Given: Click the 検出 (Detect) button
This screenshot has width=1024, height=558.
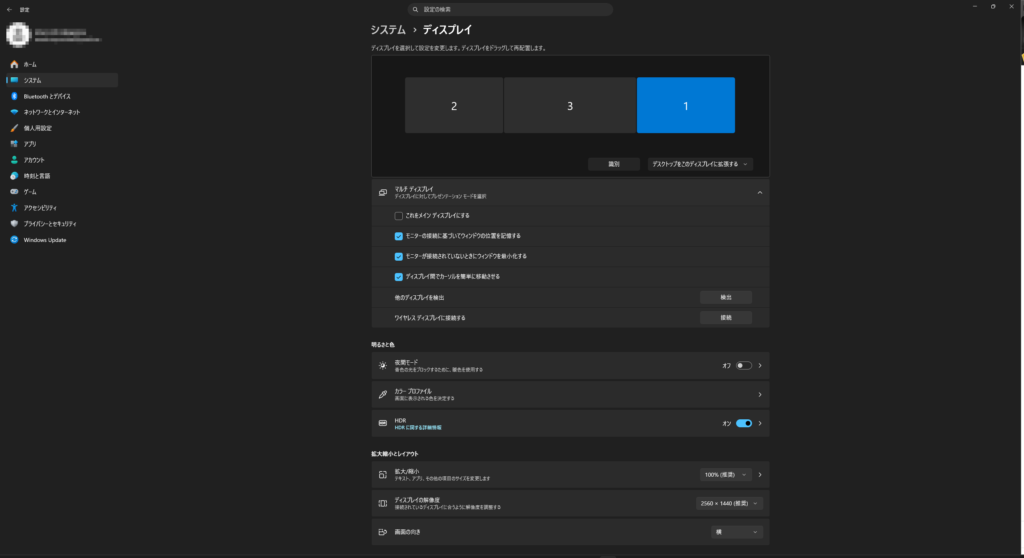Looking at the screenshot, I should (726, 297).
